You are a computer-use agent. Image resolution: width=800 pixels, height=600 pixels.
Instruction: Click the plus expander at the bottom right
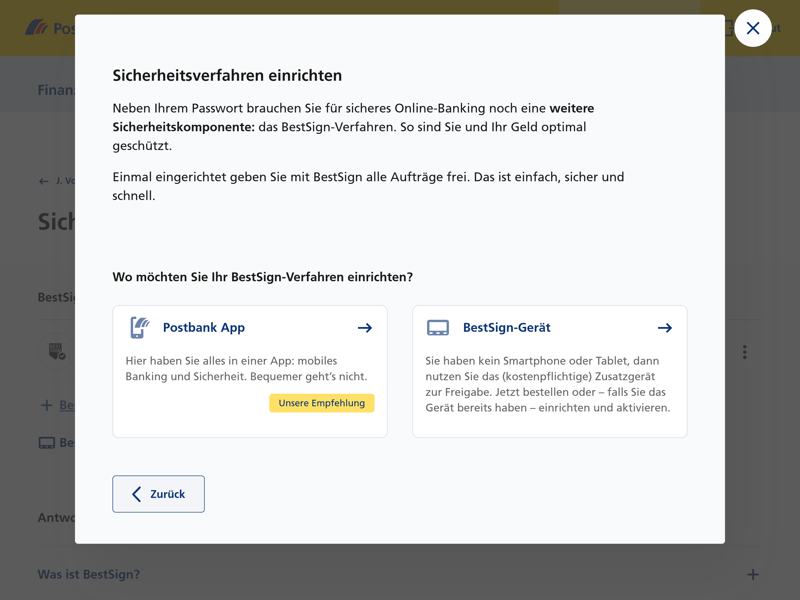[x=752, y=575]
